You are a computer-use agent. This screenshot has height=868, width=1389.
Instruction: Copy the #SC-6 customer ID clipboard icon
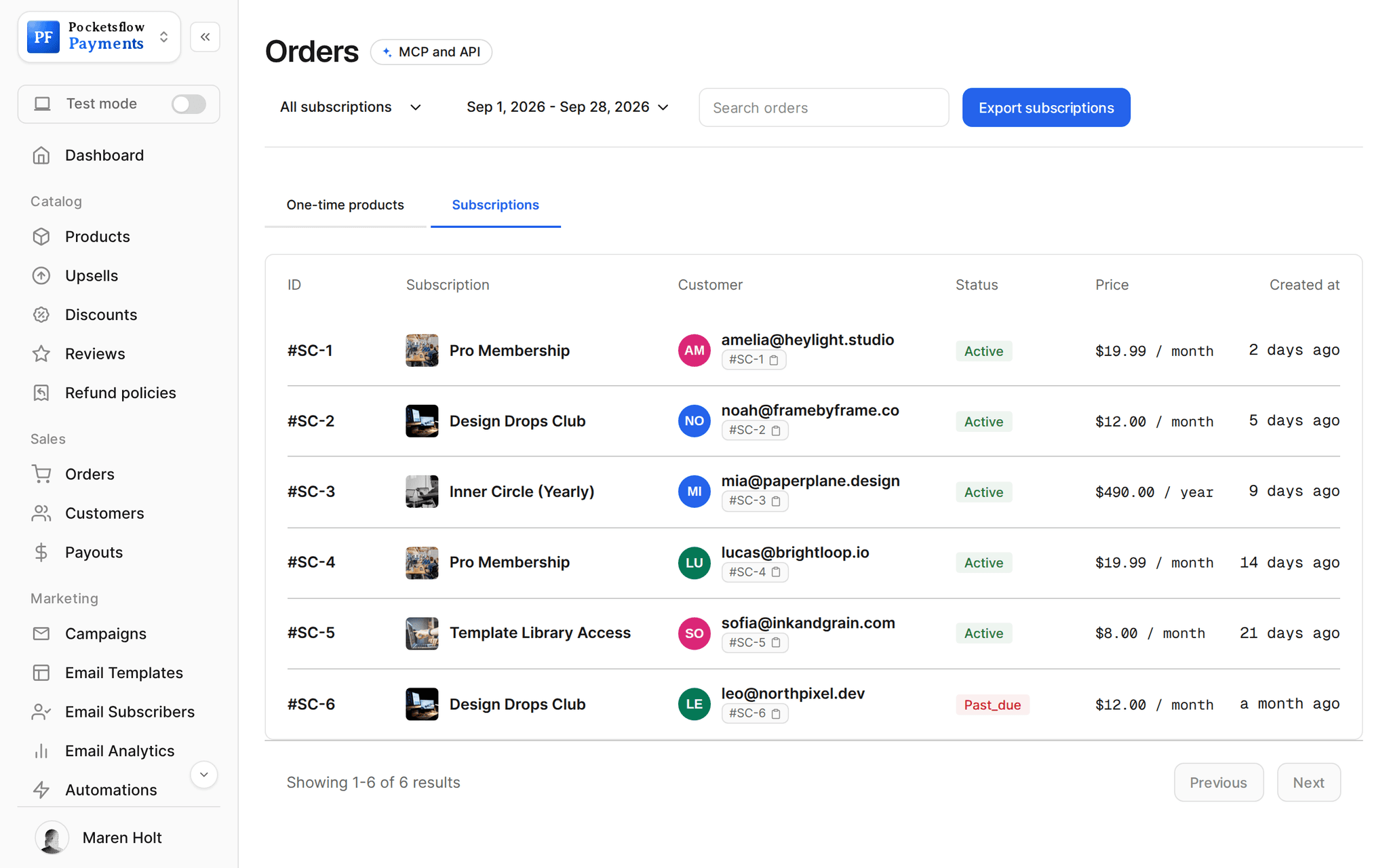pos(776,713)
